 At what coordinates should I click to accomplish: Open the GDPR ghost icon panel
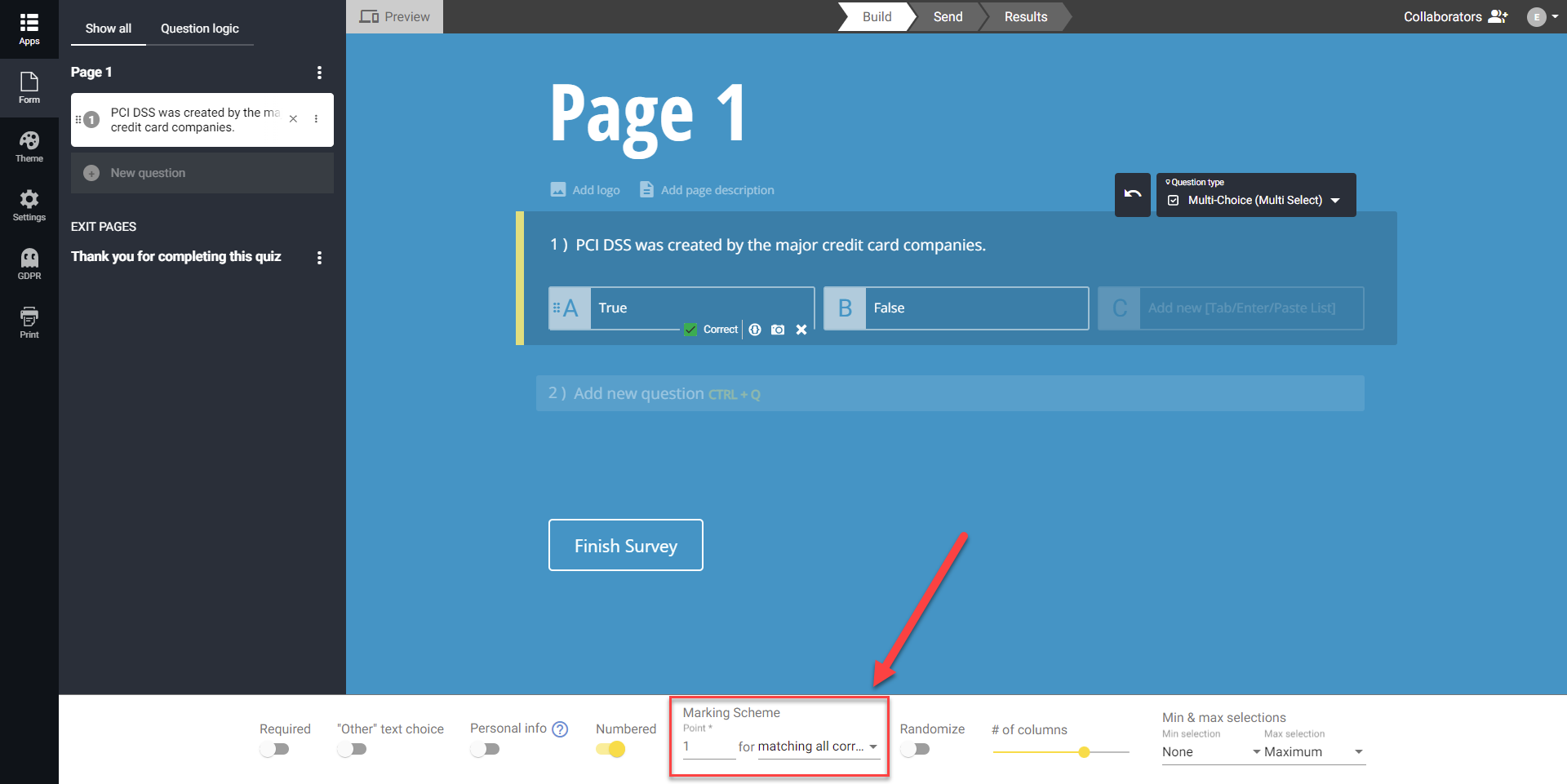coord(29,264)
